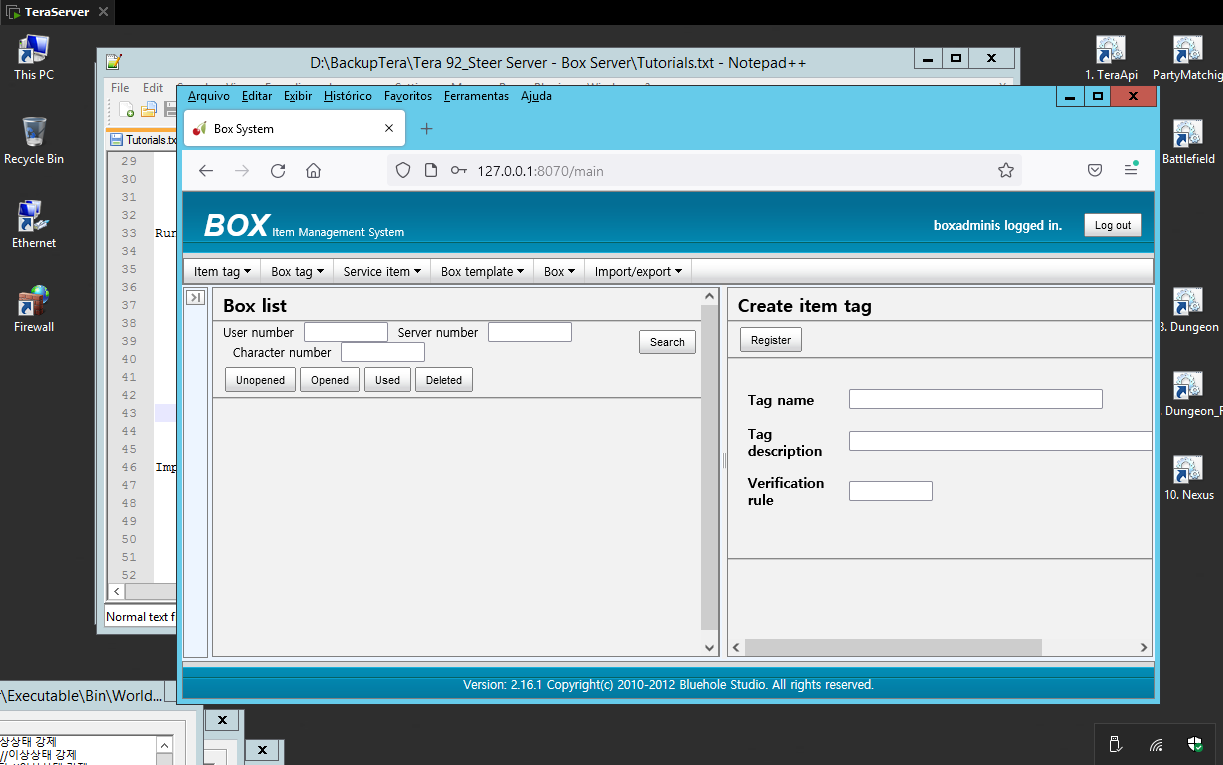The image size is (1223, 765).
Task: Select the Tutorials.txt tab in Notepad++
Action: click(x=144, y=140)
